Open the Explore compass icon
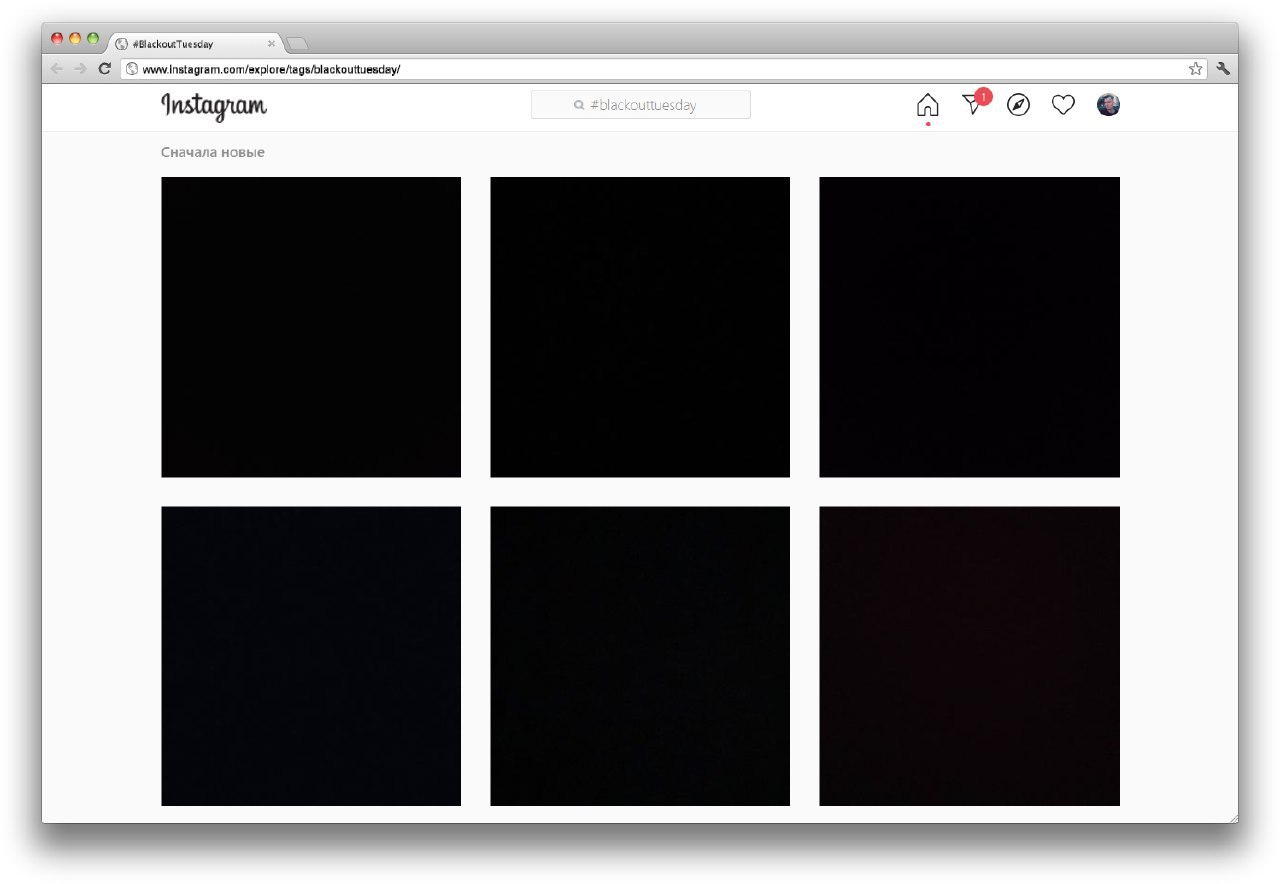This screenshot has height=884, width=1280. pyautogui.click(x=1018, y=105)
